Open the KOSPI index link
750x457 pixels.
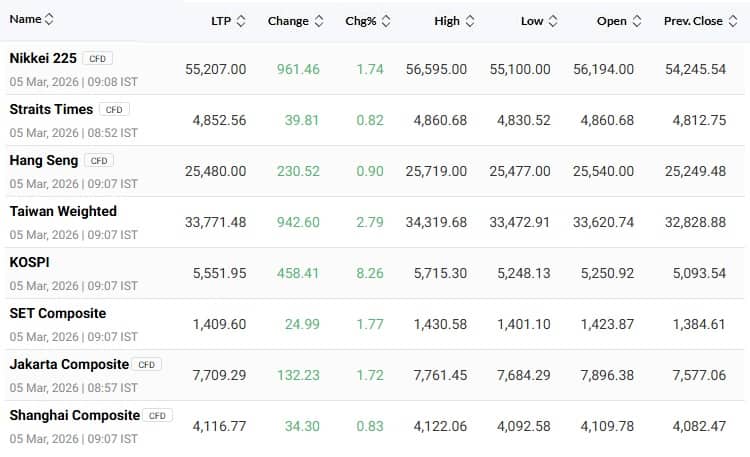pos(30,262)
